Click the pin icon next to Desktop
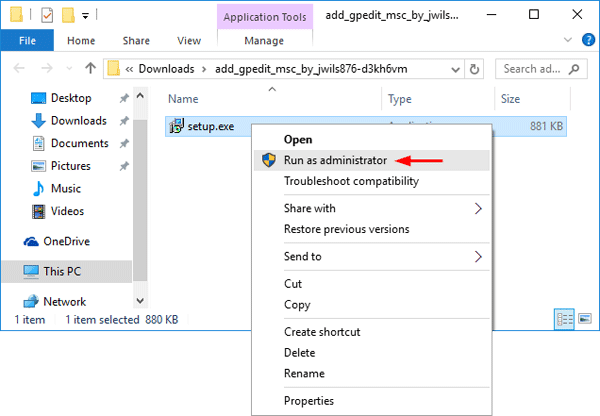This screenshot has width=600, height=416. coord(124,98)
